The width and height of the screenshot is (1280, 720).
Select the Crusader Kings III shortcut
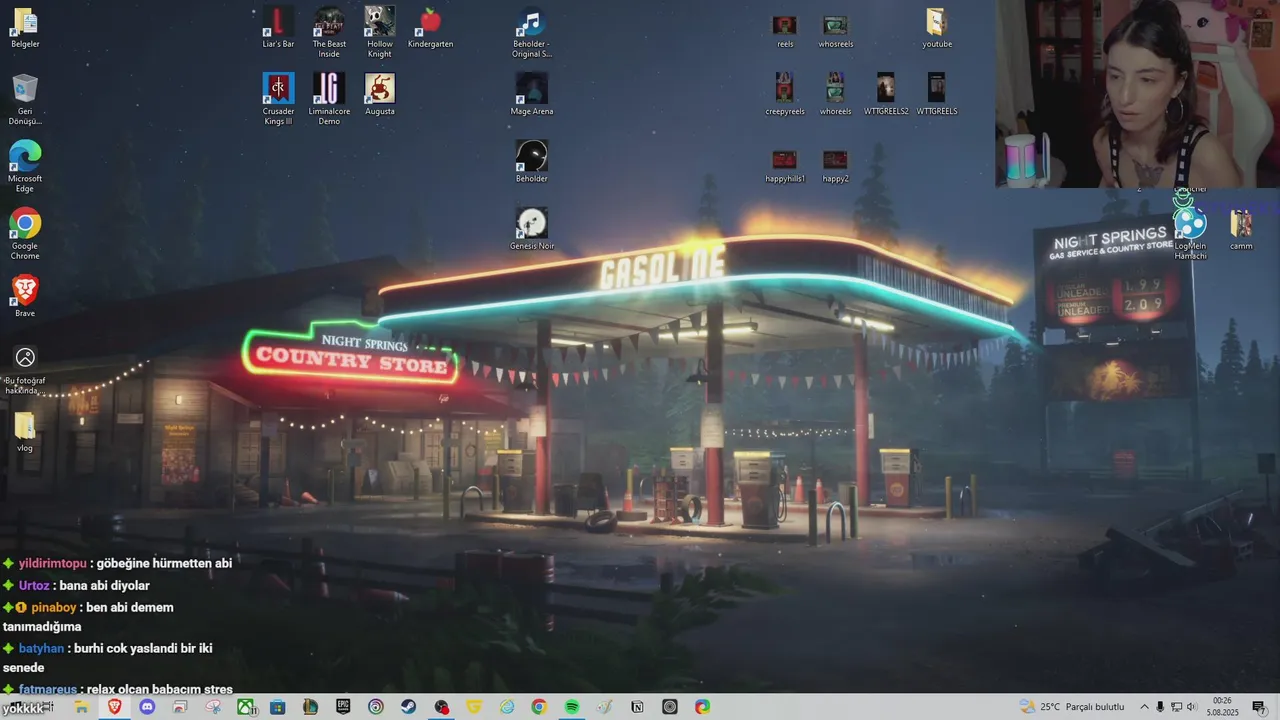278,99
